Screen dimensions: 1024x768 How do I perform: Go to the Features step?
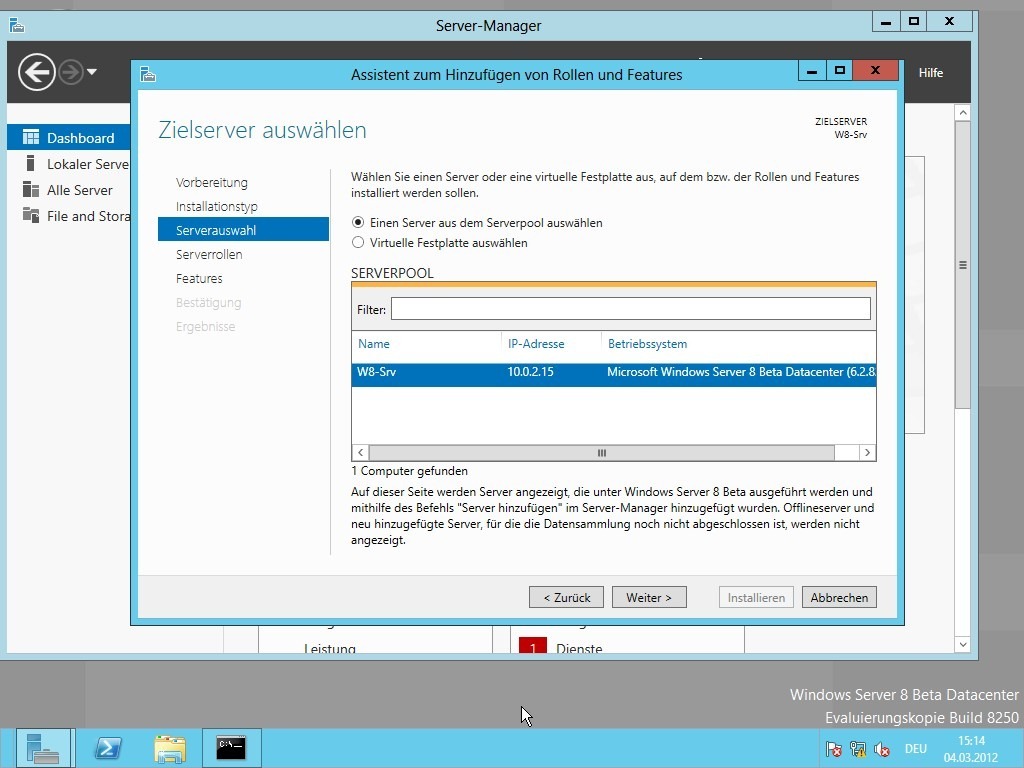coord(199,278)
